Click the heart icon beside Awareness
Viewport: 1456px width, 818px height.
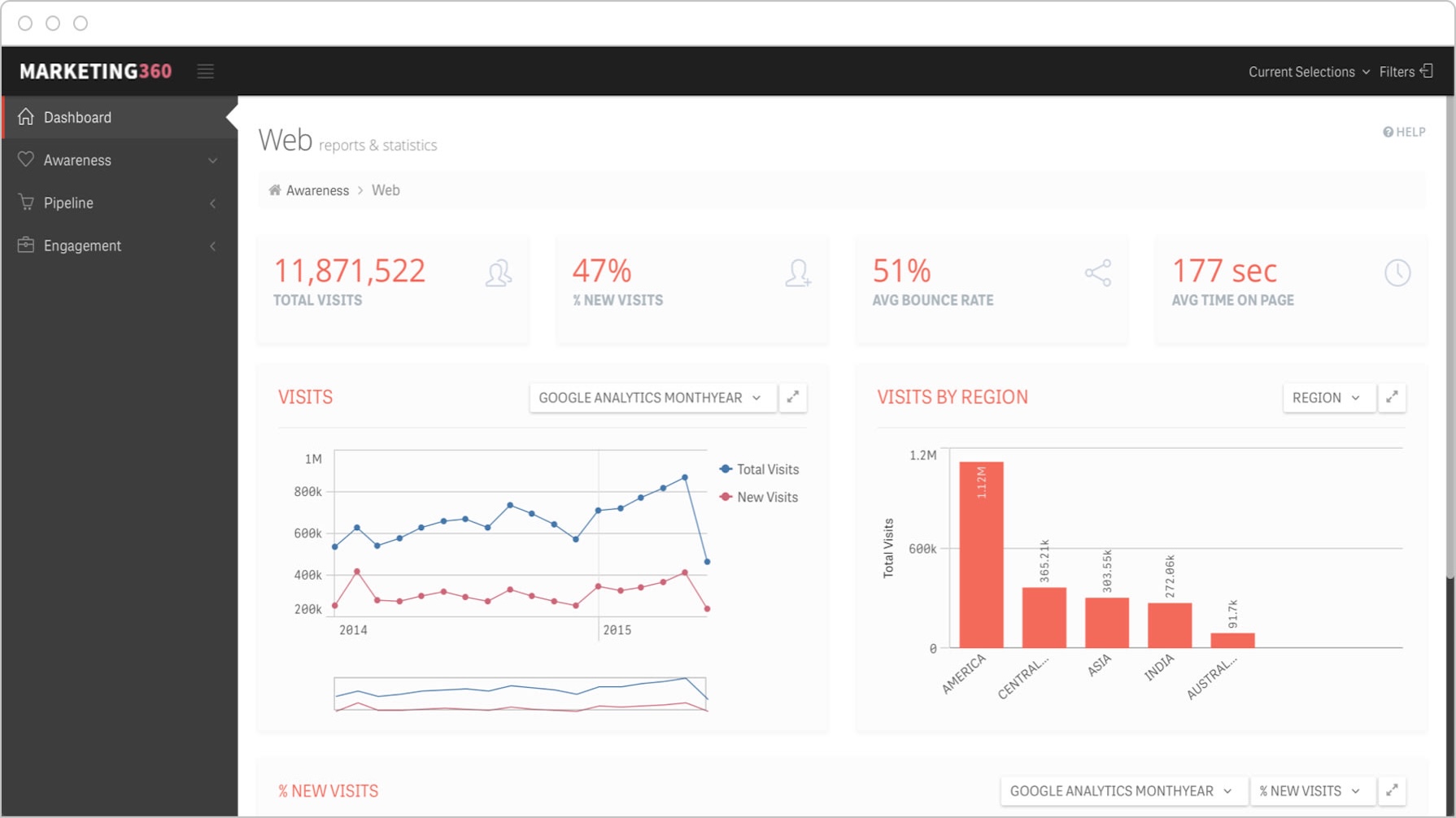(25, 159)
